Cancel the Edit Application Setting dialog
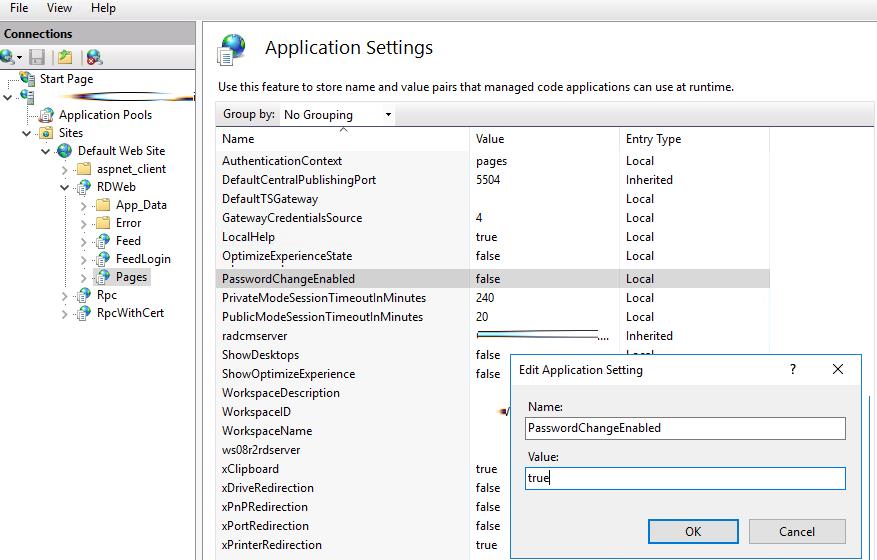The height and width of the screenshot is (560, 877). [796, 531]
